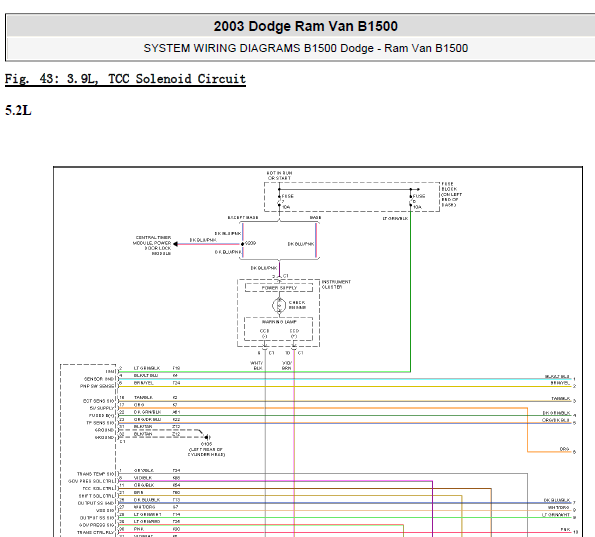Viewport: 595px width, 537px height.
Task: Select the SHIFT SOL CTRL pin label
Action: pos(96,496)
